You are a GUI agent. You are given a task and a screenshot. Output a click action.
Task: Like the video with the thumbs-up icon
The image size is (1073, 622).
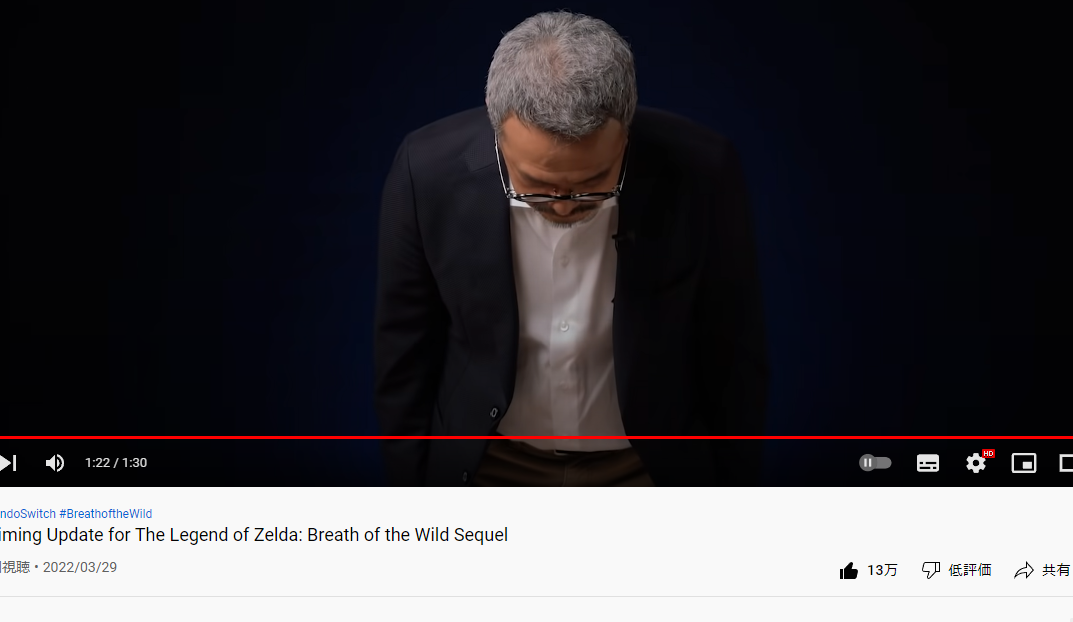(x=849, y=570)
